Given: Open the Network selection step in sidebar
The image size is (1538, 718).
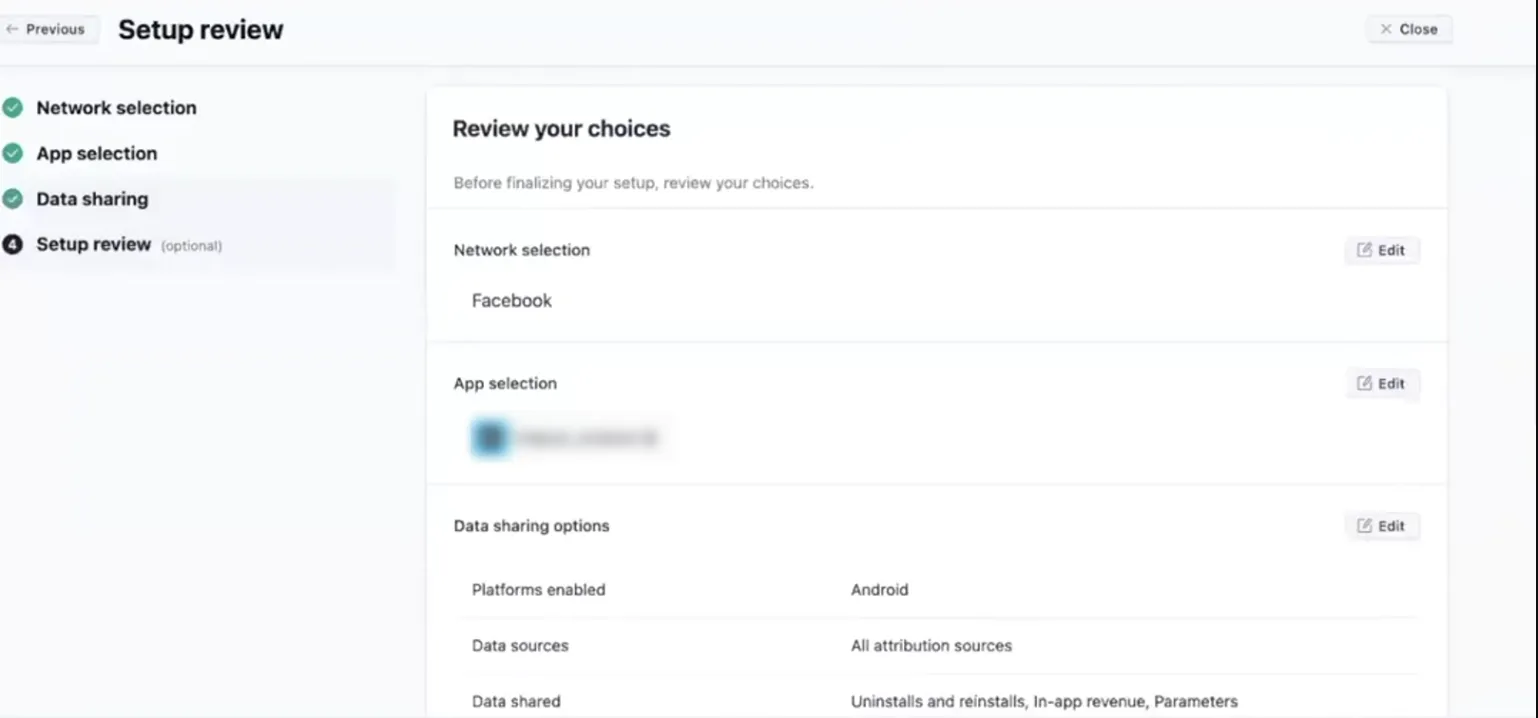Looking at the screenshot, I should coord(116,108).
